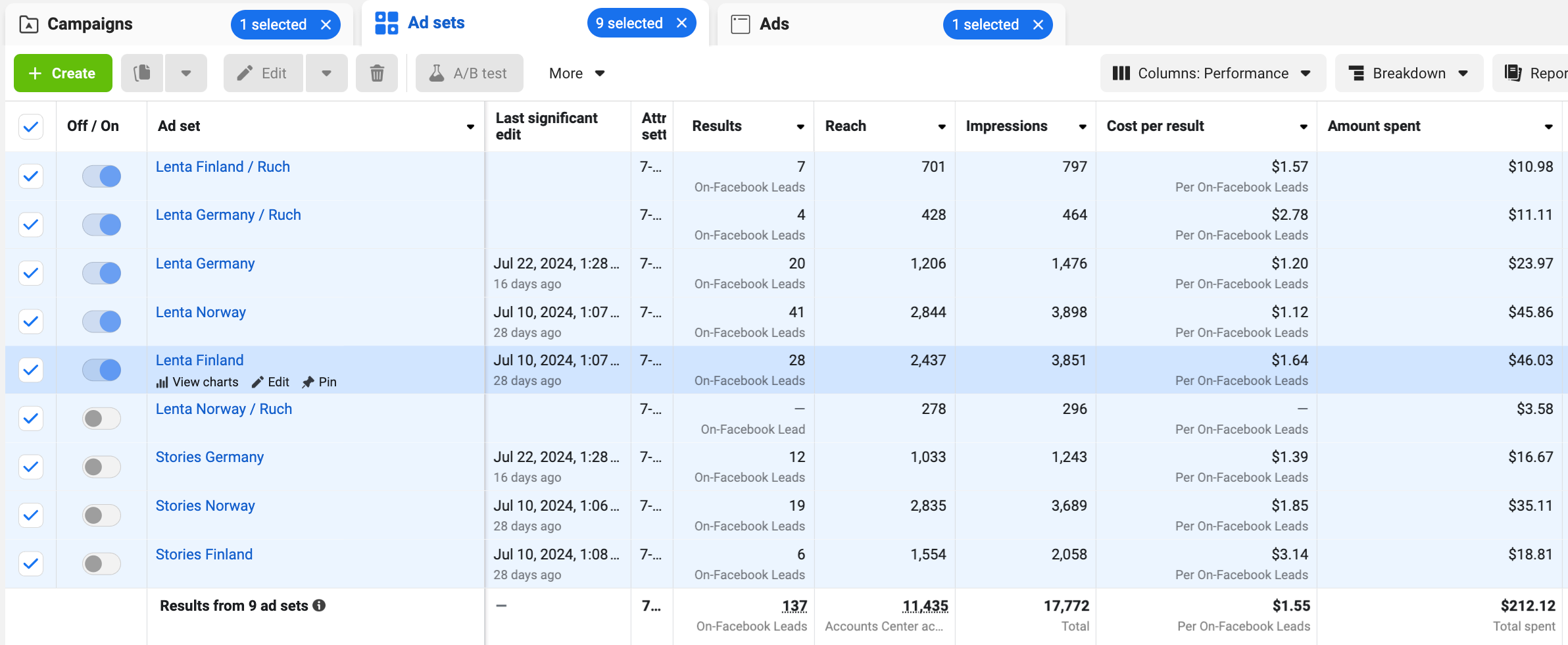Toggle the select-all header checkbox
The width and height of the screenshot is (1568, 645).
(31, 126)
